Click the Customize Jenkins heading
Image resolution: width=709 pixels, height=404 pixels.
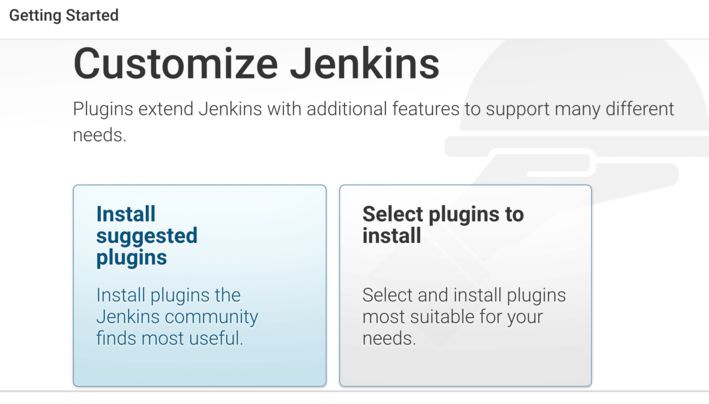pyautogui.click(x=256, y=64)
